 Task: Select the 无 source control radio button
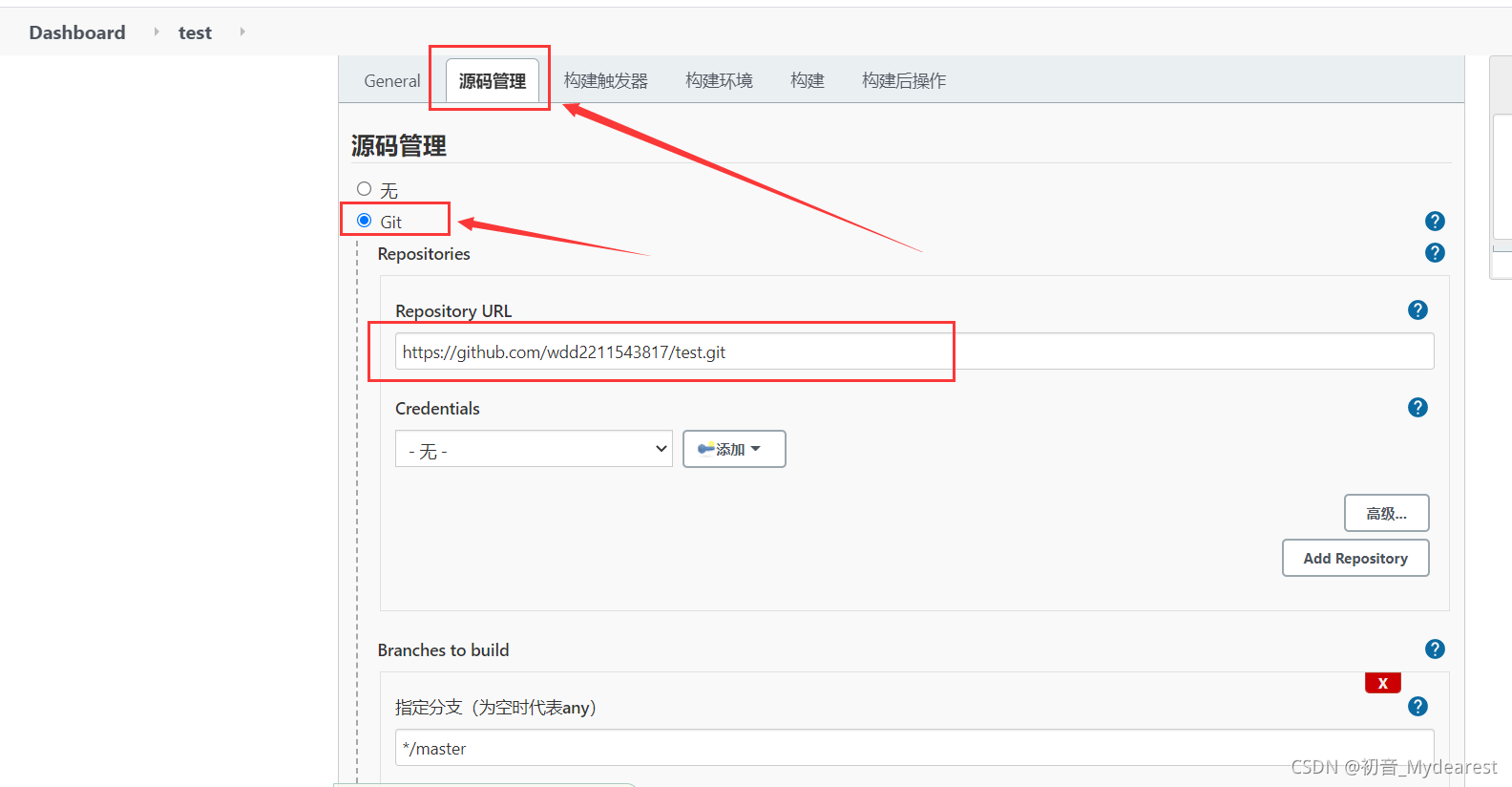364,189
